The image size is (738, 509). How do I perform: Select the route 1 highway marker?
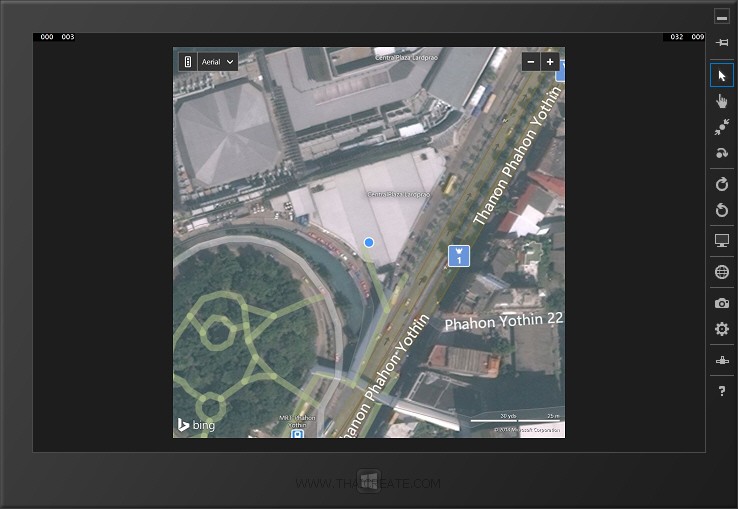coord(458,255)
